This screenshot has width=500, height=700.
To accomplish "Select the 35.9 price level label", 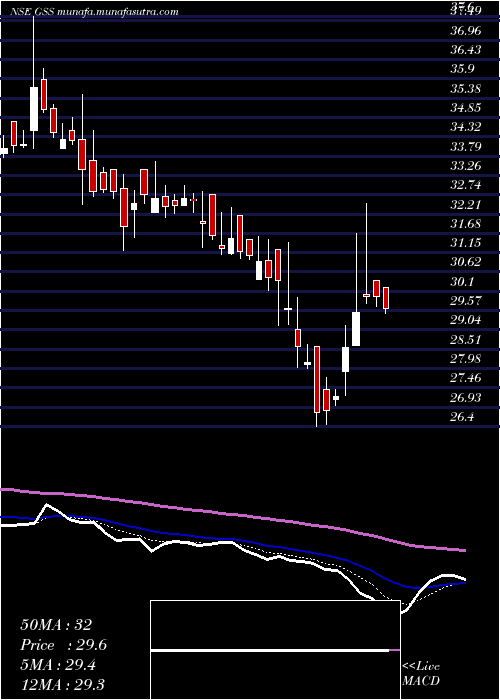I will click(462, 69).
